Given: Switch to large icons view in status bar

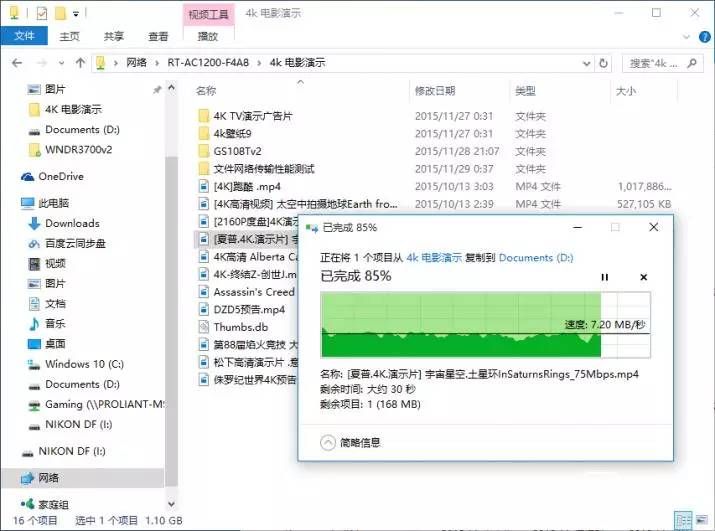Looking at the screenshot, I should click(x=702, y=520).
